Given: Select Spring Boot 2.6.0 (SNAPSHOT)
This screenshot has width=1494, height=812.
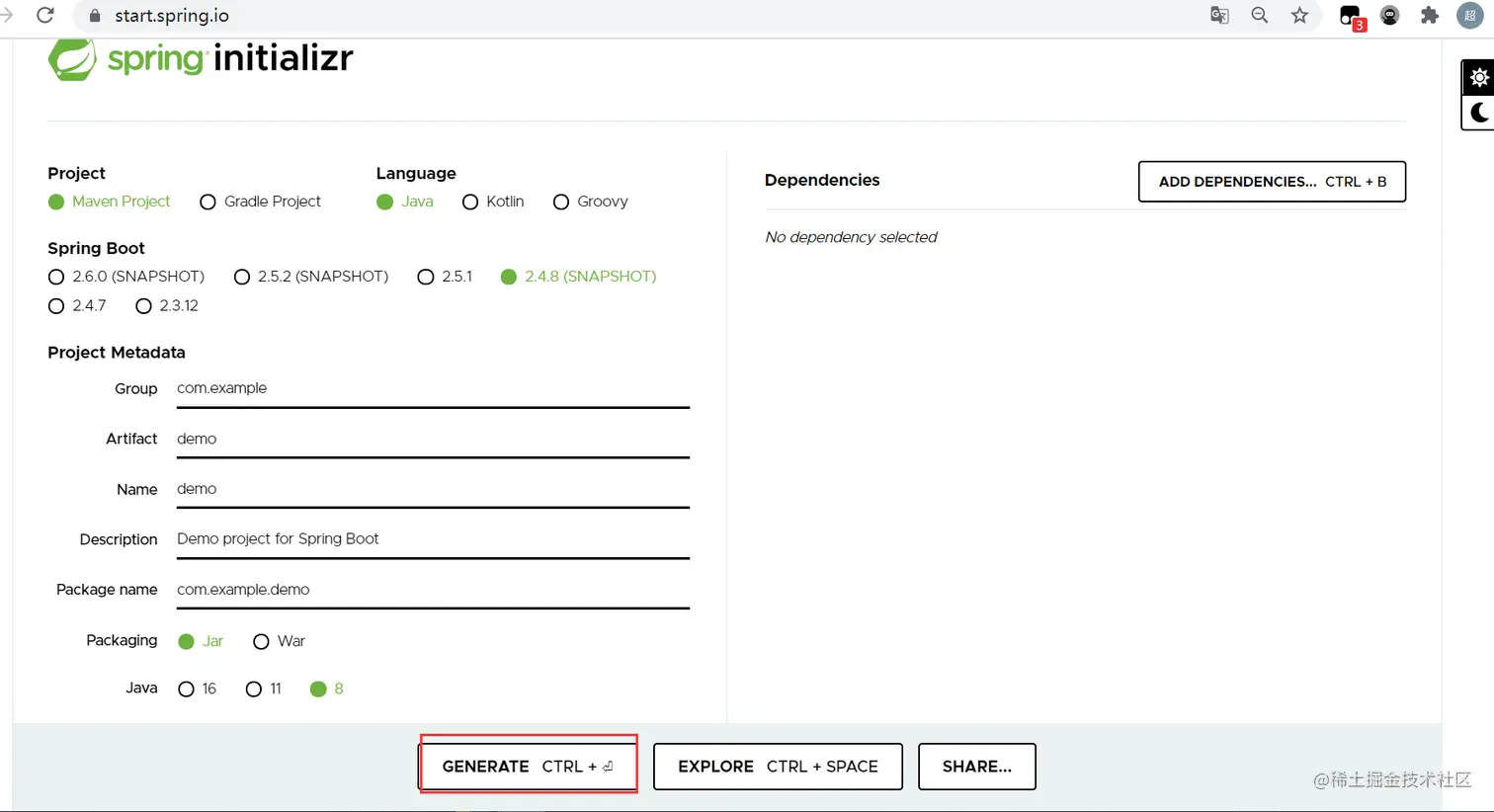Looking at the screenshot, I should coord(126,277).
